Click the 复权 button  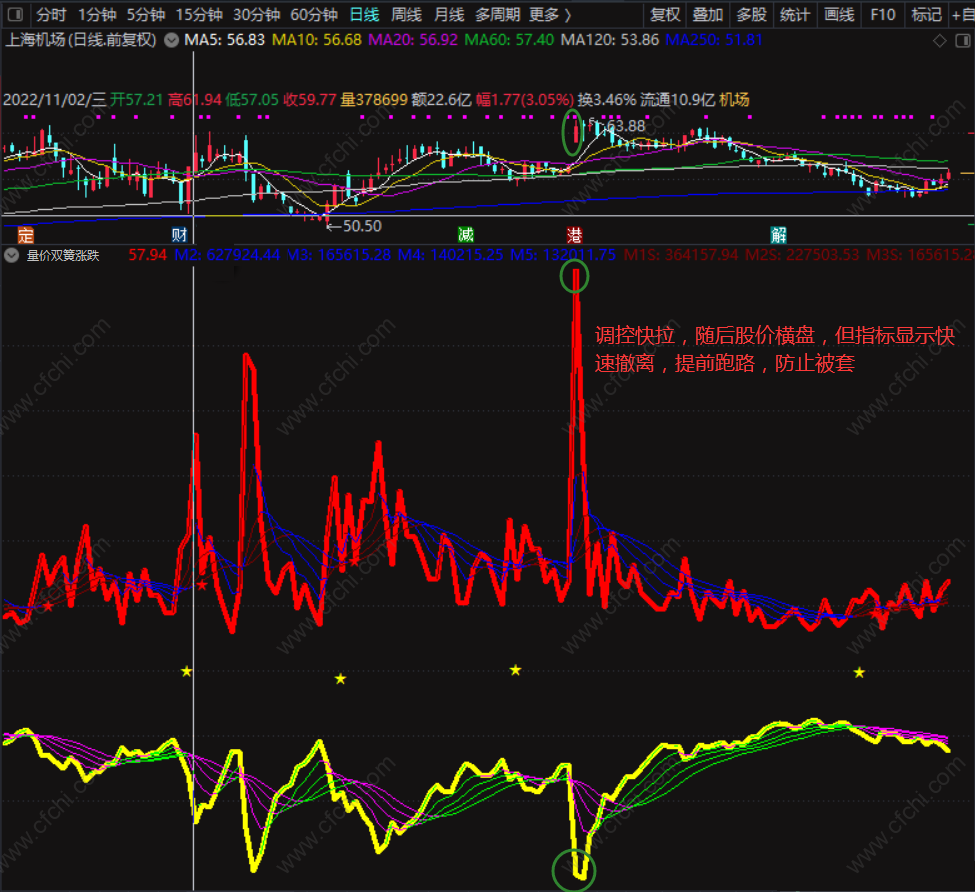(665, 14)
